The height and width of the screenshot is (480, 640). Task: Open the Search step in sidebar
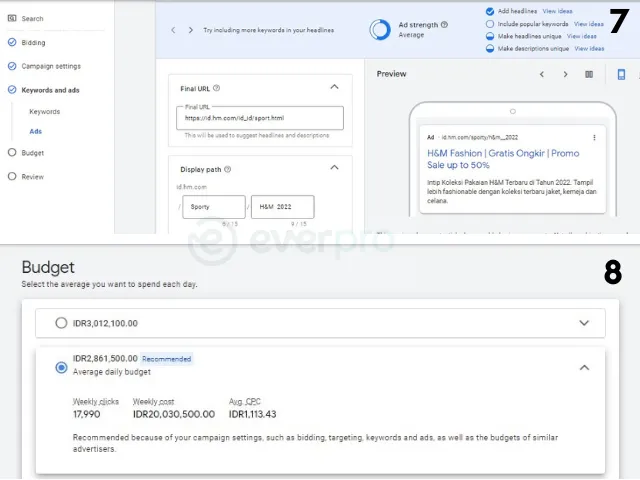tap(32, 18)
